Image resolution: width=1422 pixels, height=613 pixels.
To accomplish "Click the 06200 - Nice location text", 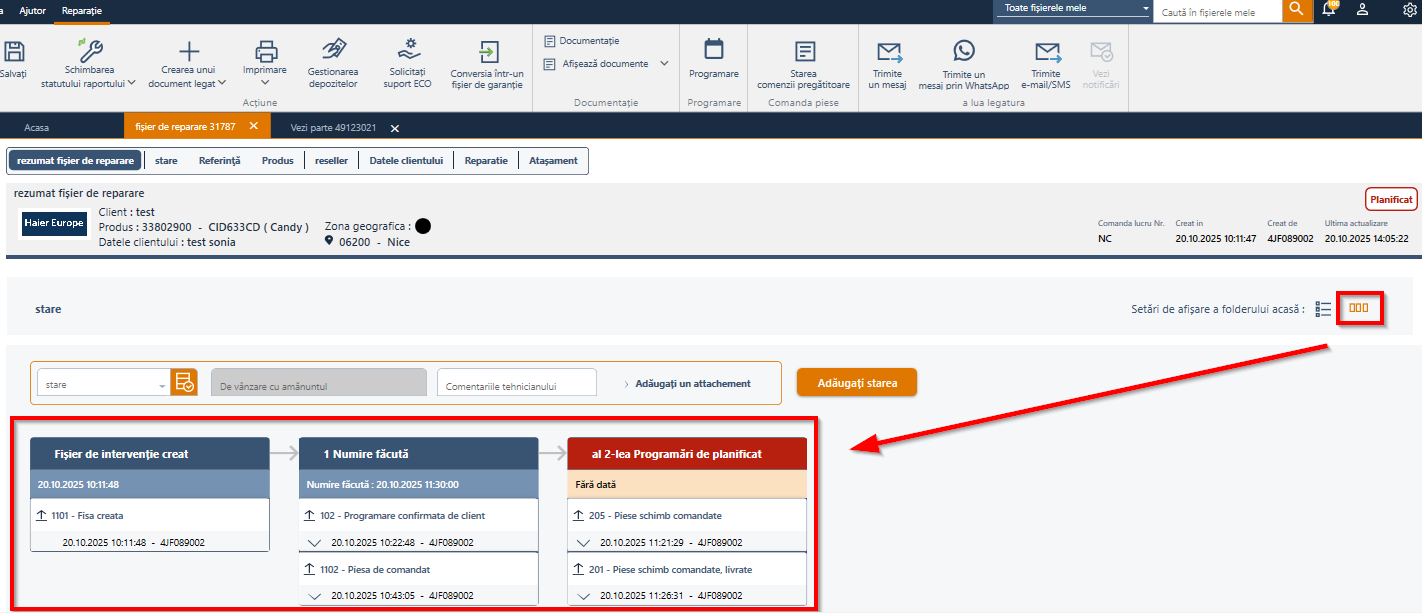I will 374,242.
